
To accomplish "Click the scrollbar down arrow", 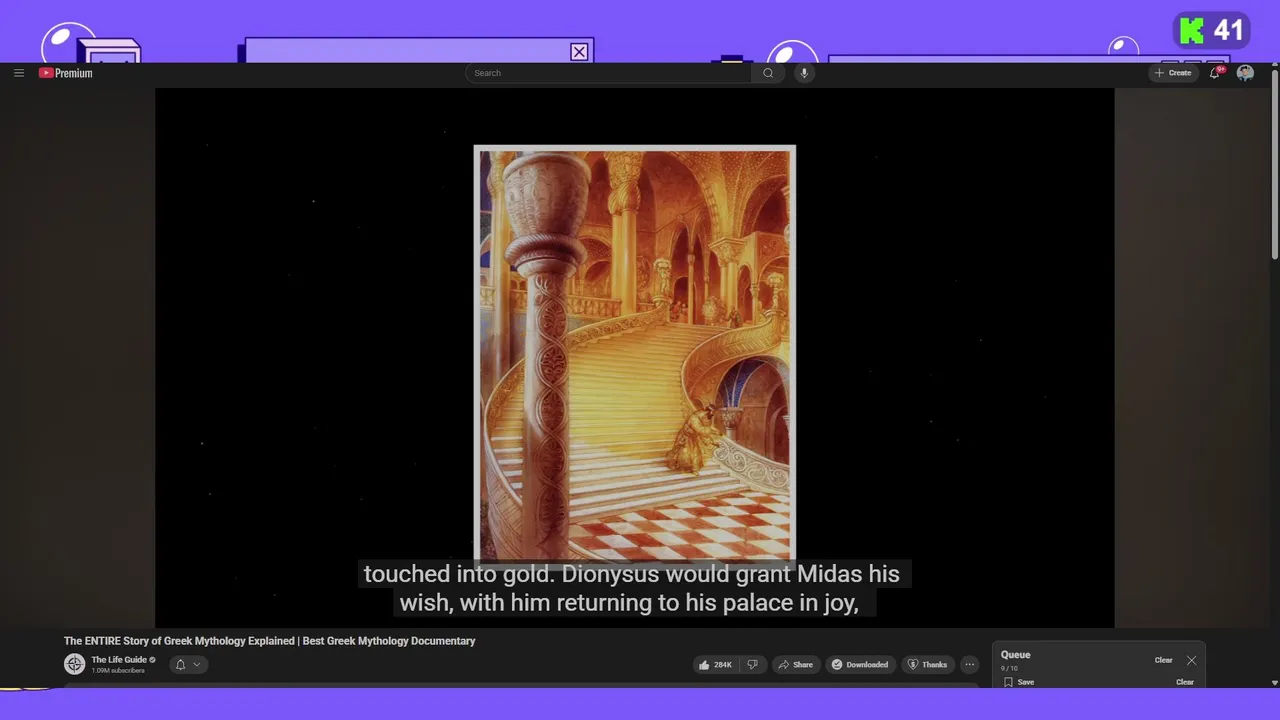I will pos(1274,683).
